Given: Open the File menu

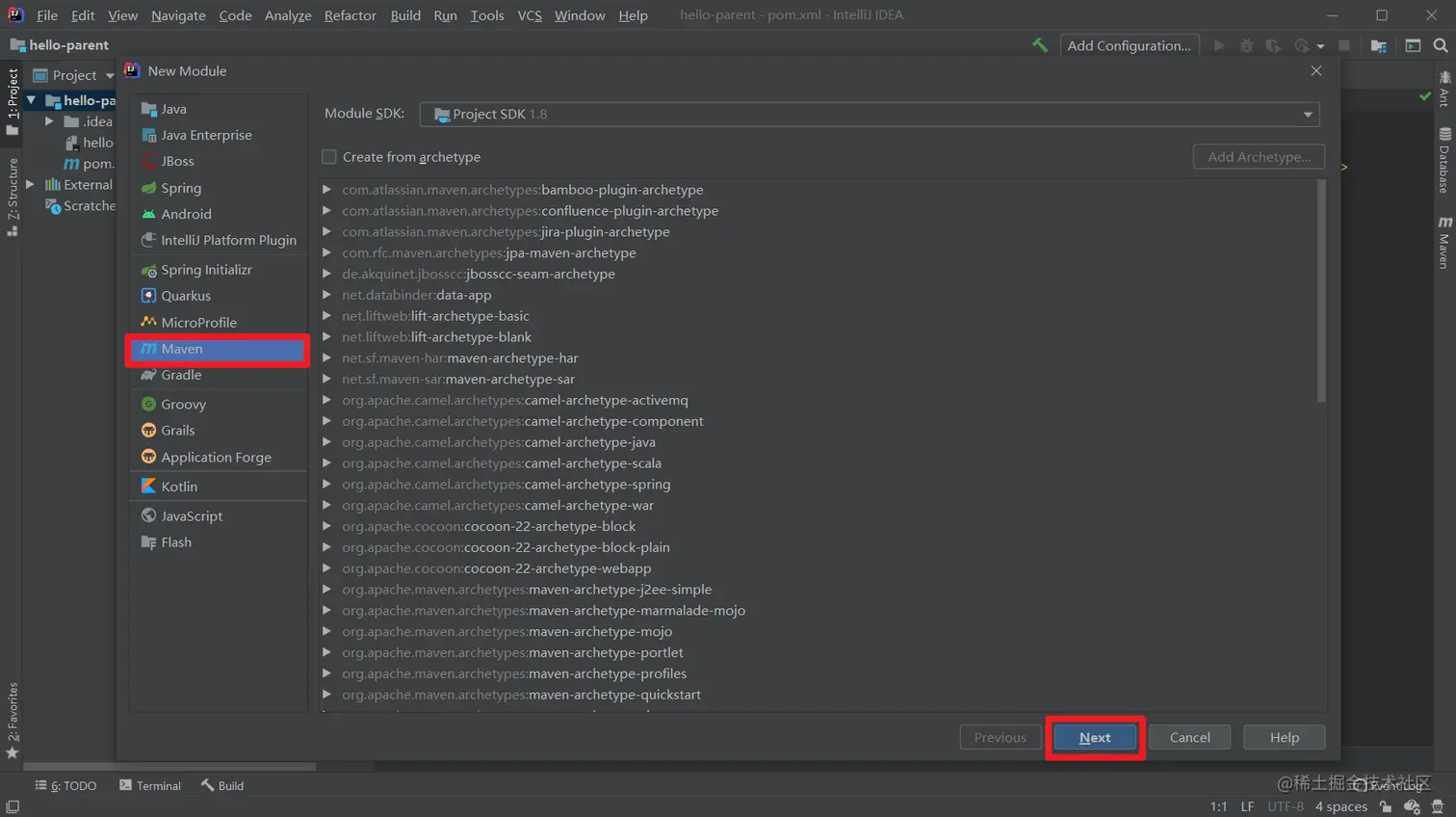Looking at the screenshot, I should click(x=47, y=15).
